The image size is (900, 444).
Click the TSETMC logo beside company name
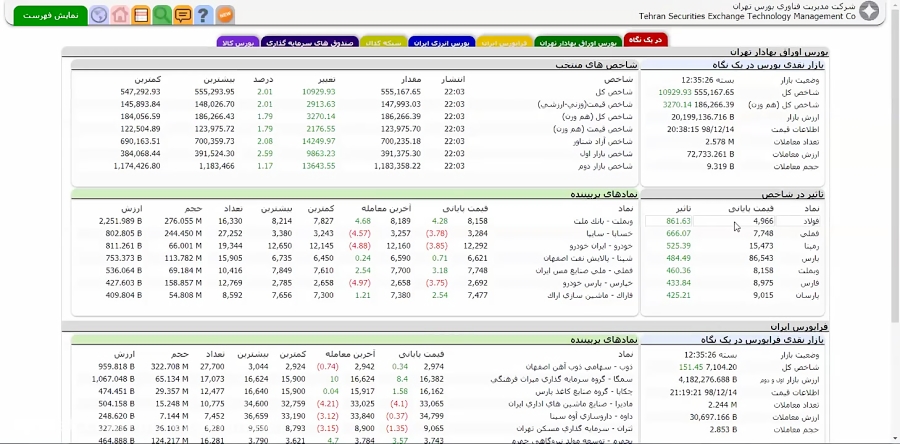869,11
